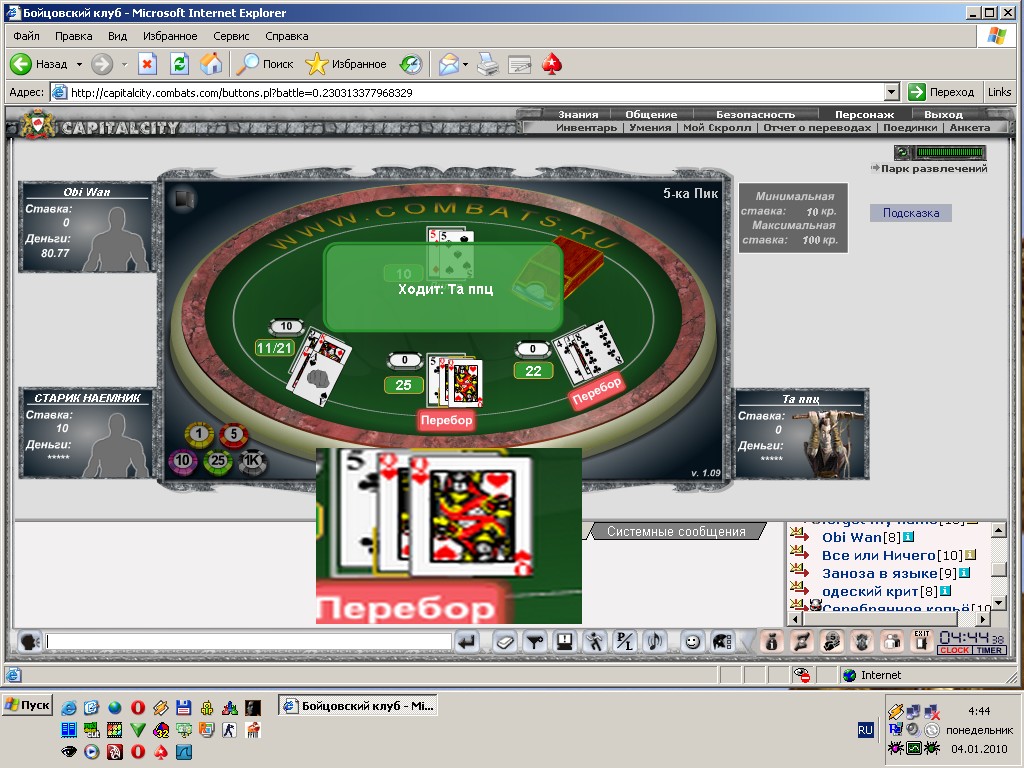The image size is (1024, 768).
Task: Click the Системные сообщения tab
Action: coord(676,532)
